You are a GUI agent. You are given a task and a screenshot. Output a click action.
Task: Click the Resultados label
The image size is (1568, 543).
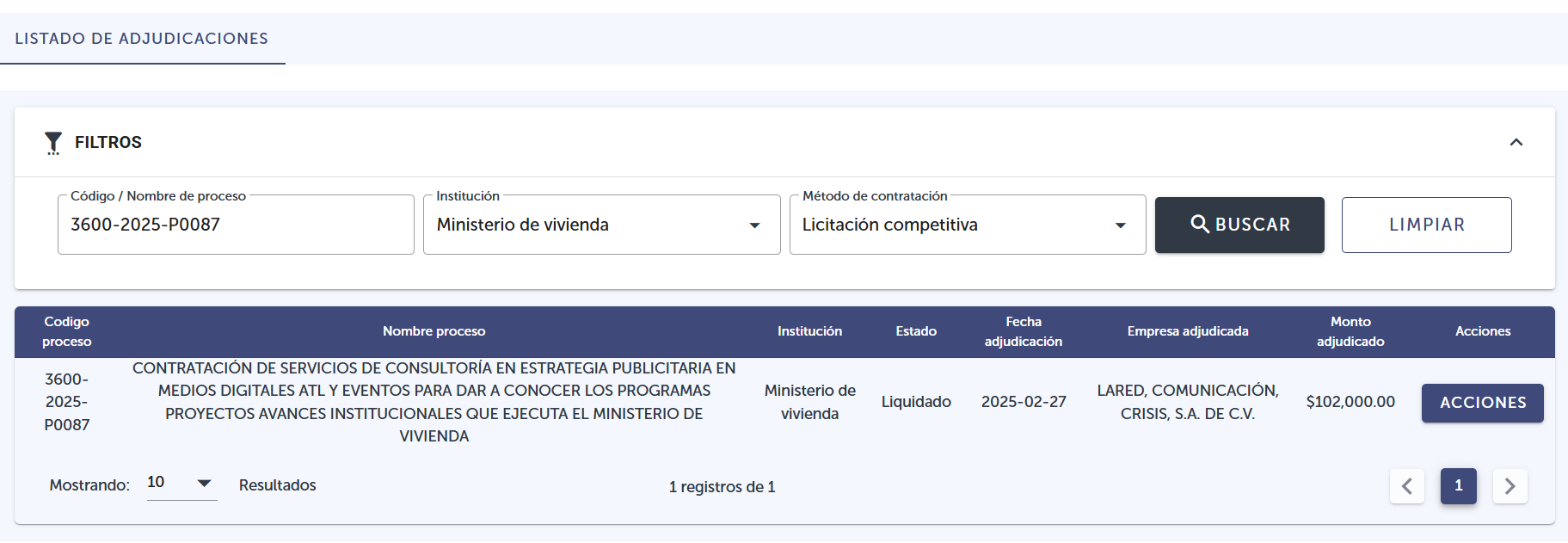coord(278,485)
